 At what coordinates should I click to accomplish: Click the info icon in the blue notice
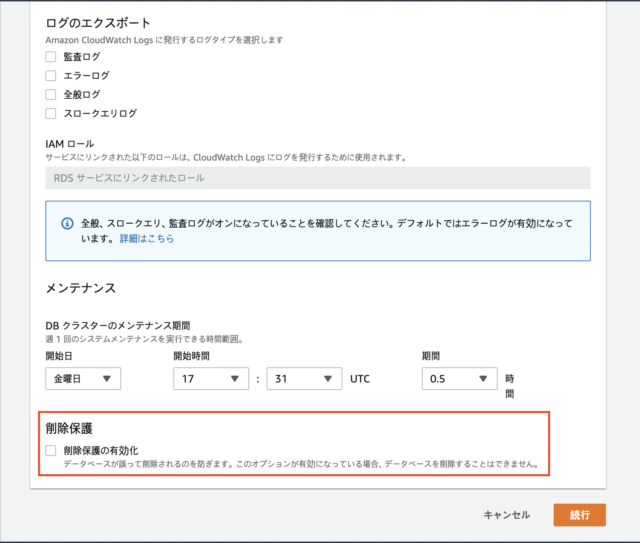pyautogui.click(x=67, y=223)
